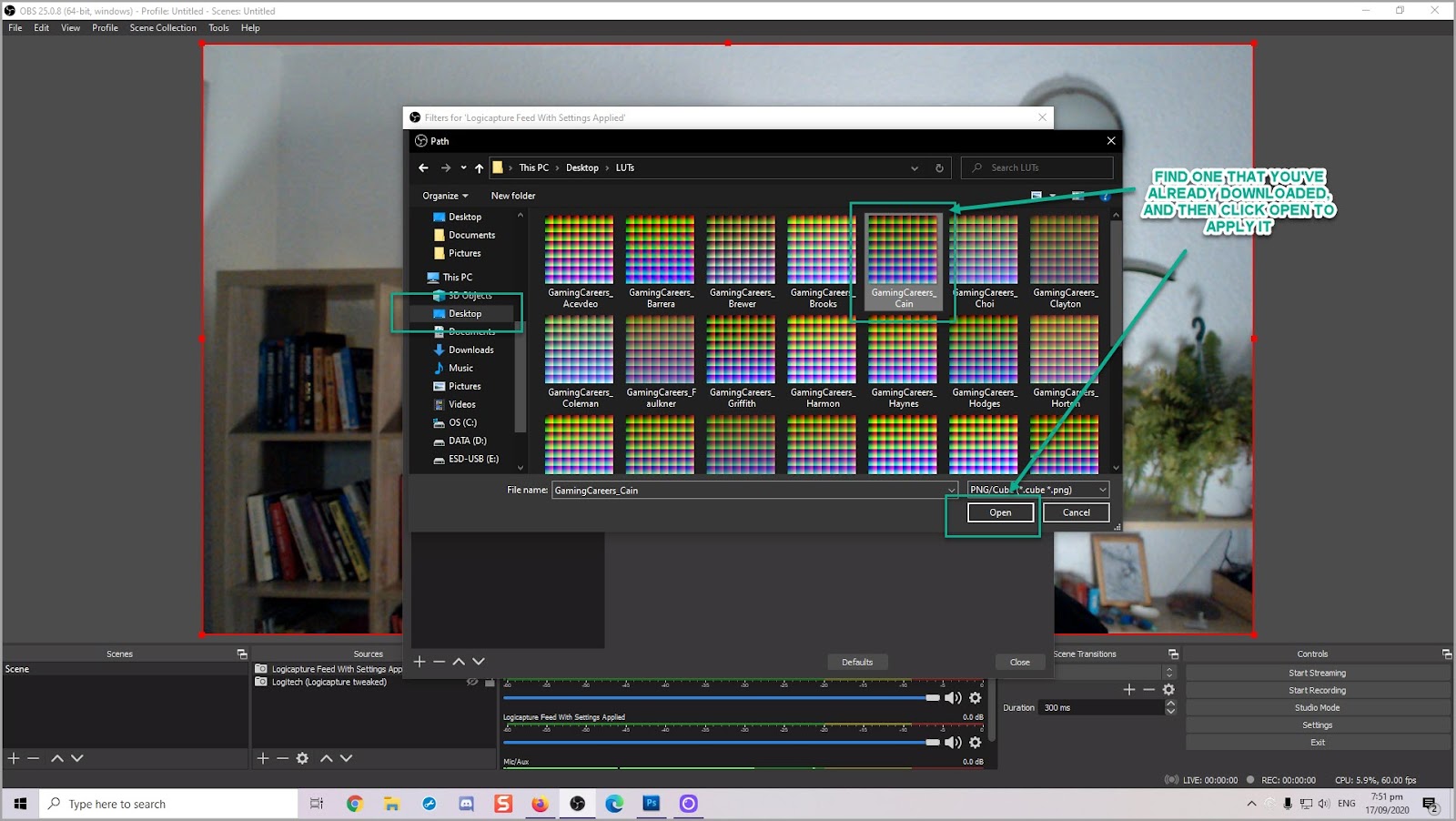Click the back arrow in the Path dialog

(x=423, y=168)
